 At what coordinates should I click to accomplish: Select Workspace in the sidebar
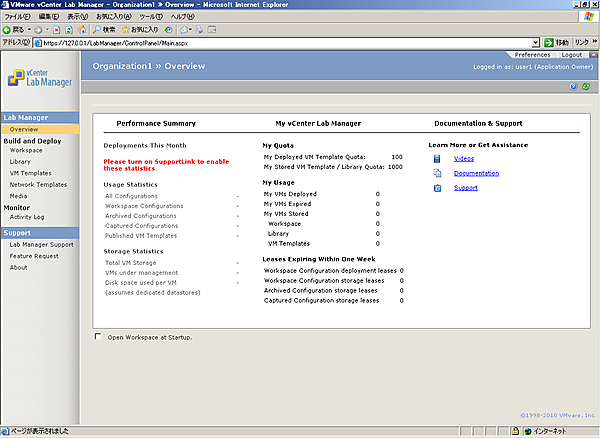point(26,150)
